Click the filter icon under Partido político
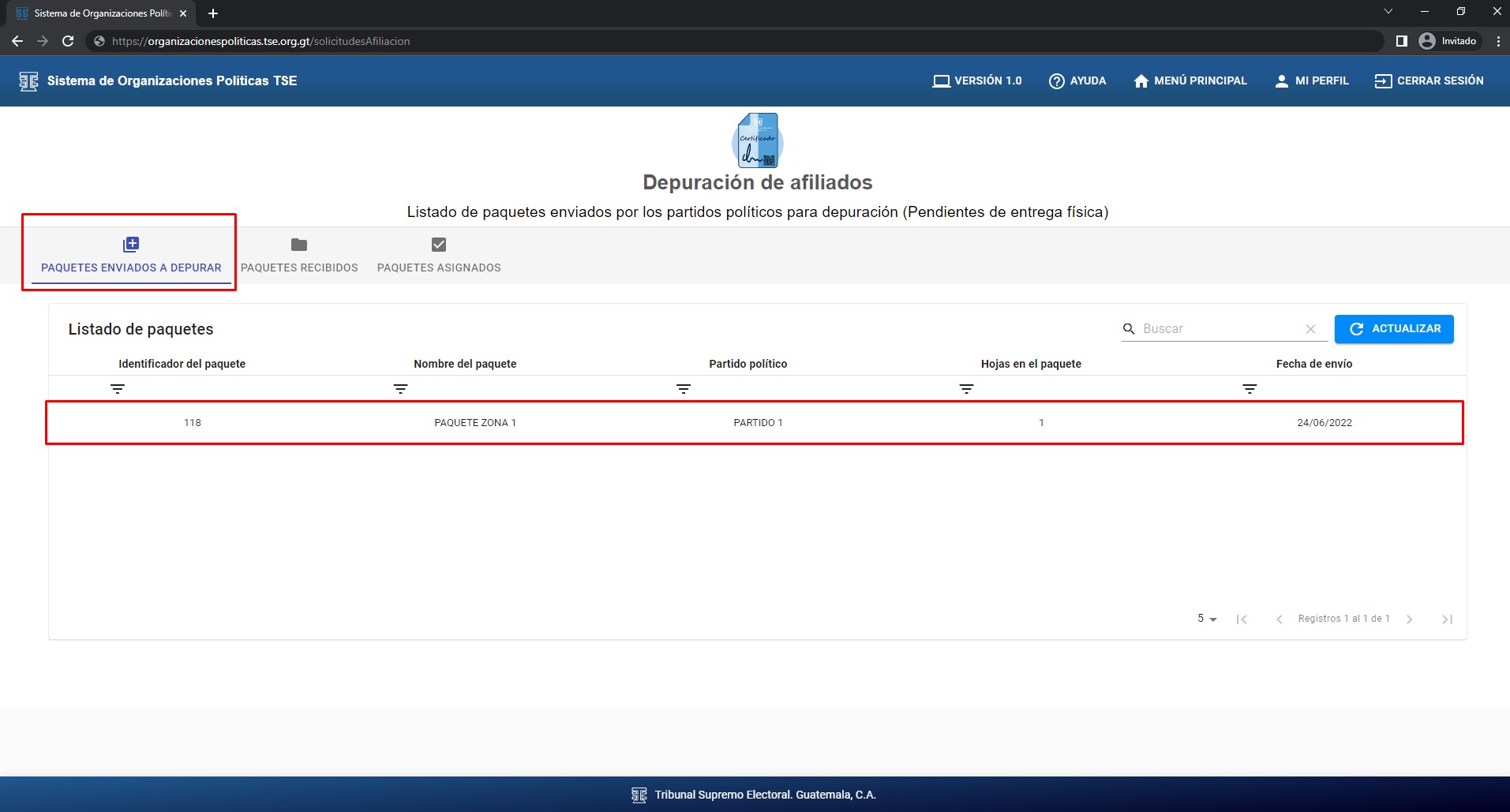Viewport: 1510px width, 812px height. (684, 389)
